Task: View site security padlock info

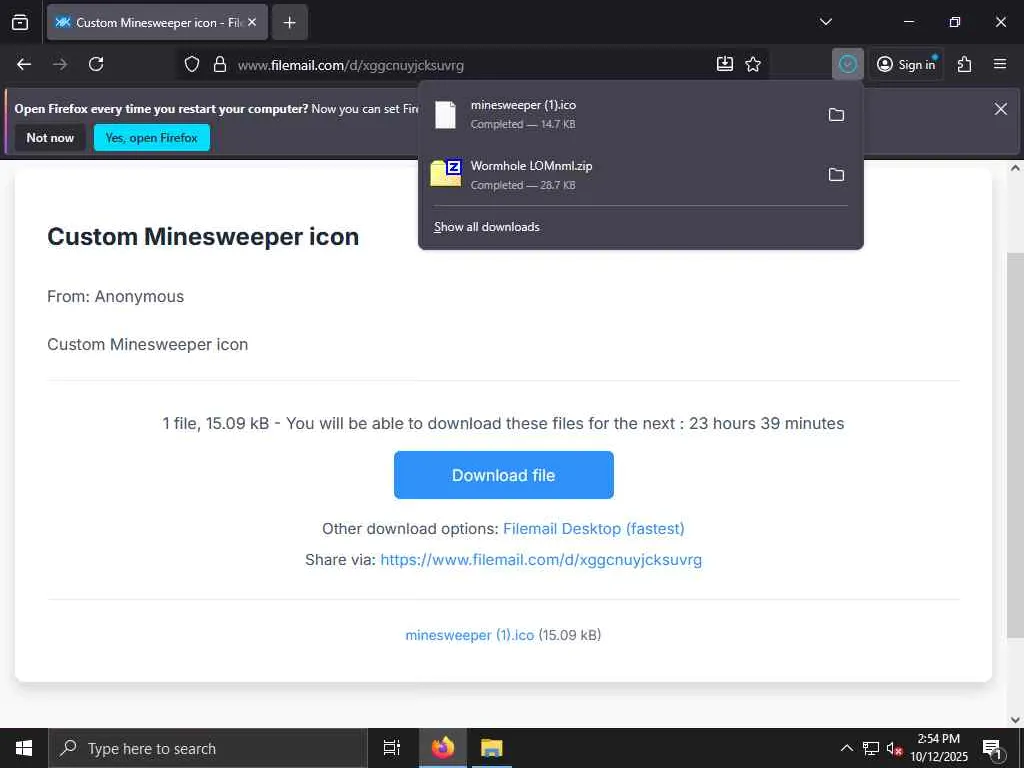Action: click(220, 64)
